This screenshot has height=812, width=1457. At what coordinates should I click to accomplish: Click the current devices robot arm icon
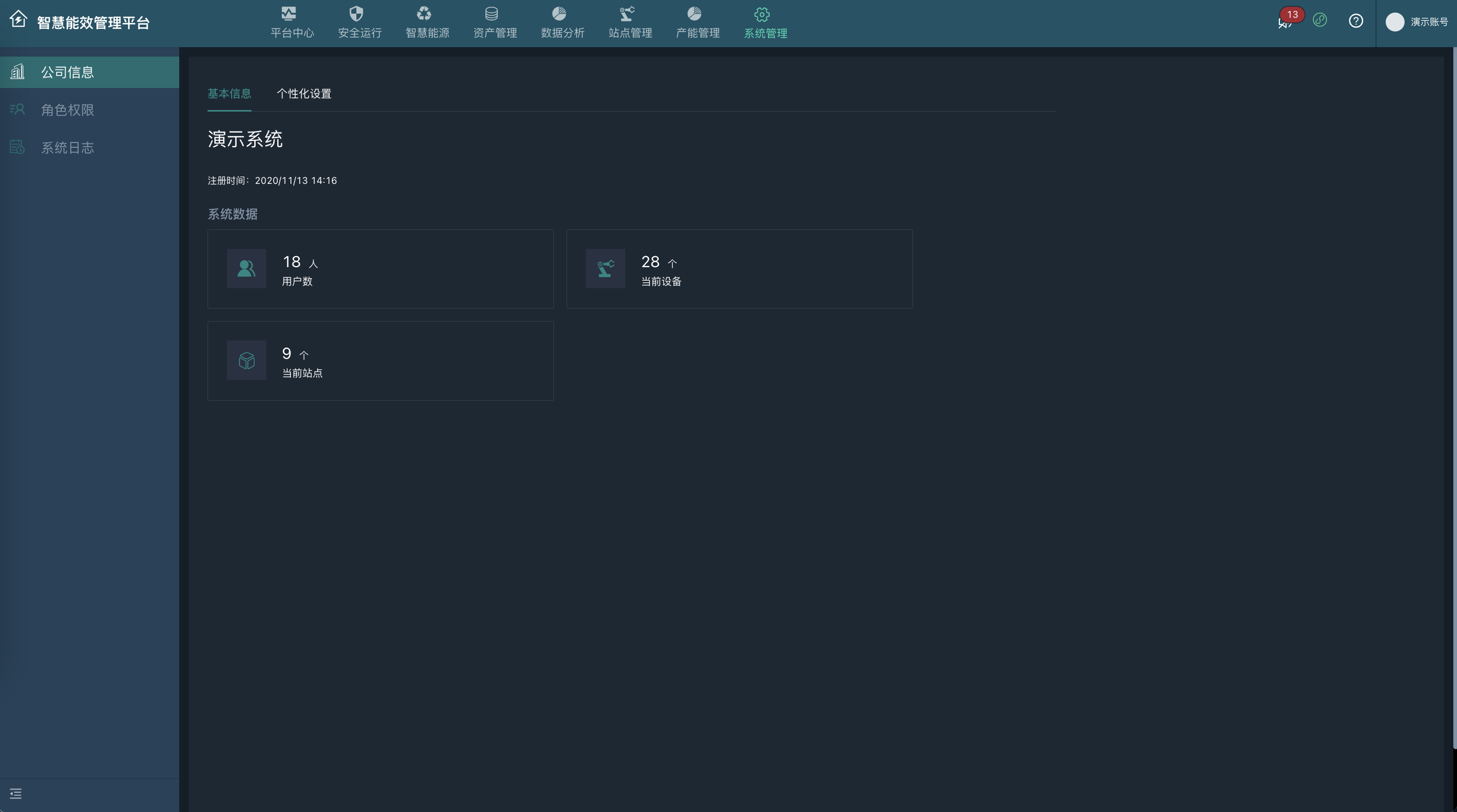605,269
